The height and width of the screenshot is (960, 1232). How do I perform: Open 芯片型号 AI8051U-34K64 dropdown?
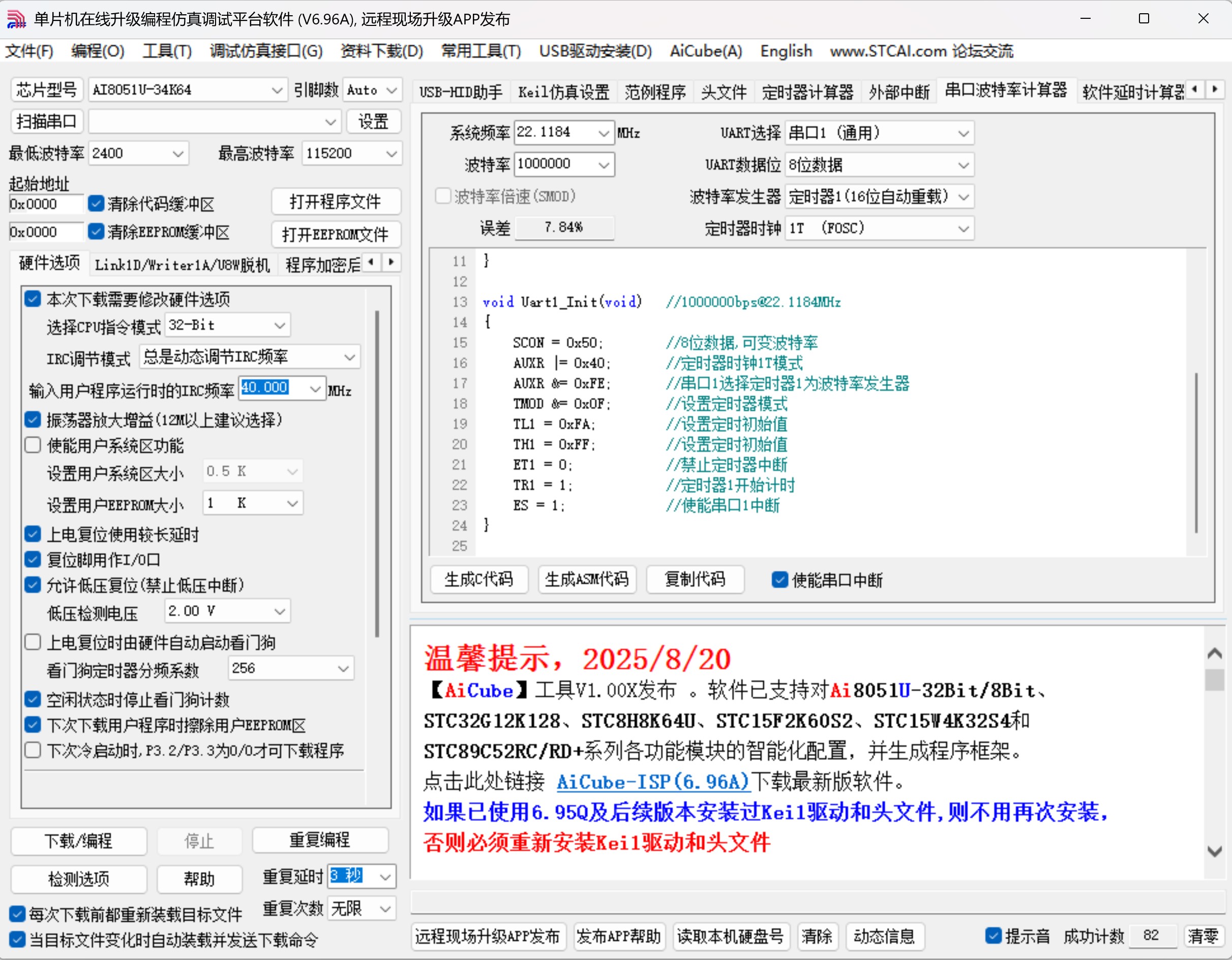(277, 90)
